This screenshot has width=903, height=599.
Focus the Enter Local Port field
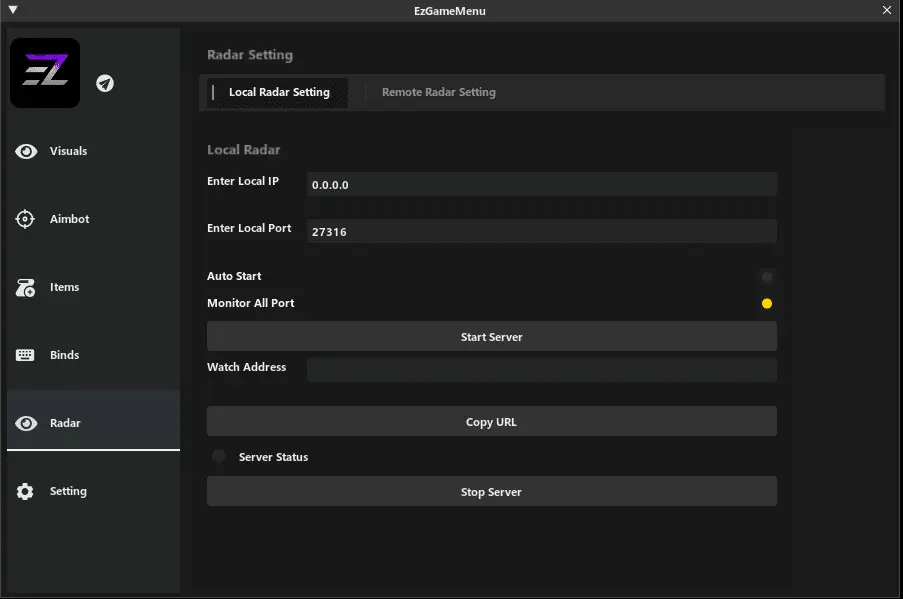coord(540,232)
